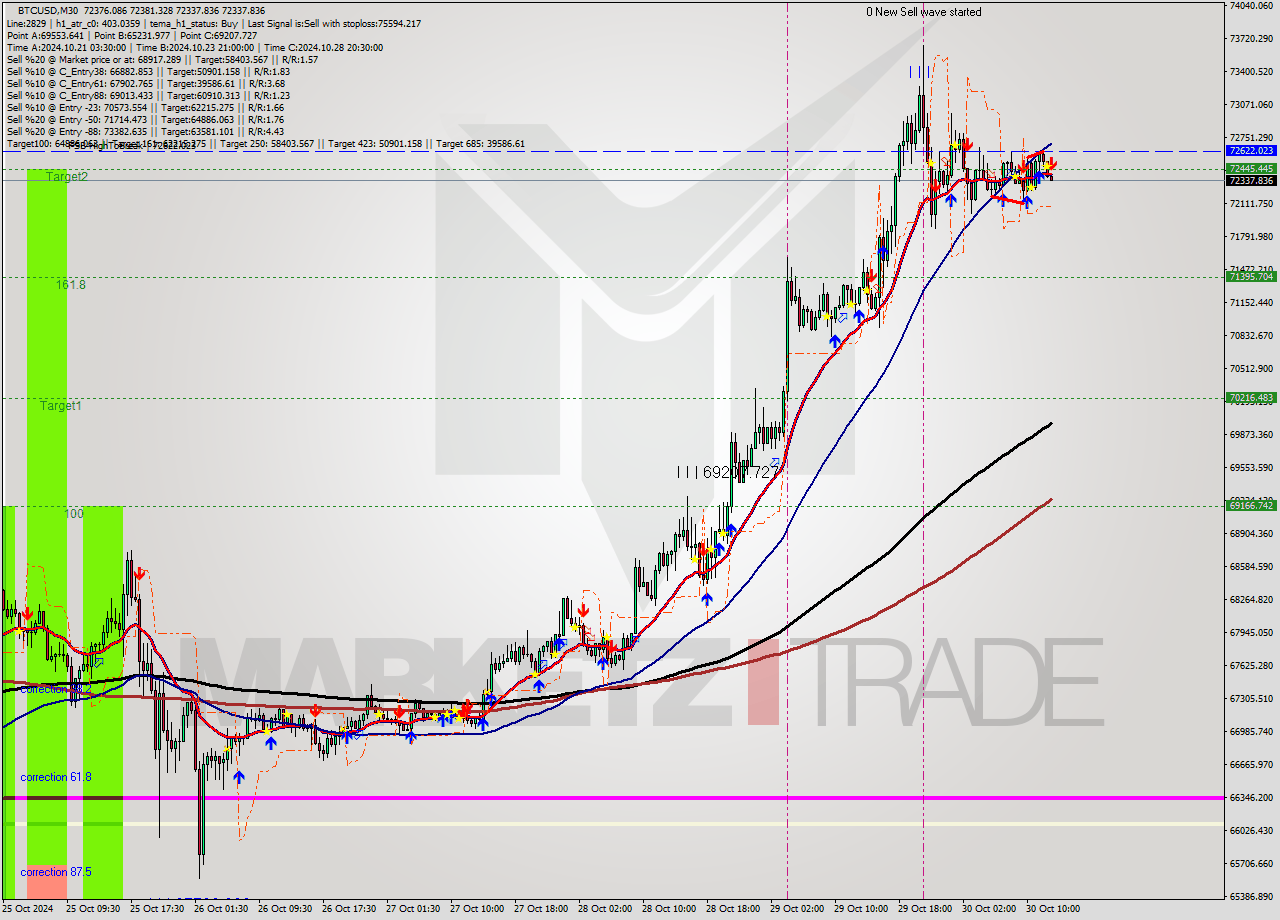1280x920 pixels.
Task: Click the 68904.360 price axis label
Action: point(1252,534)
